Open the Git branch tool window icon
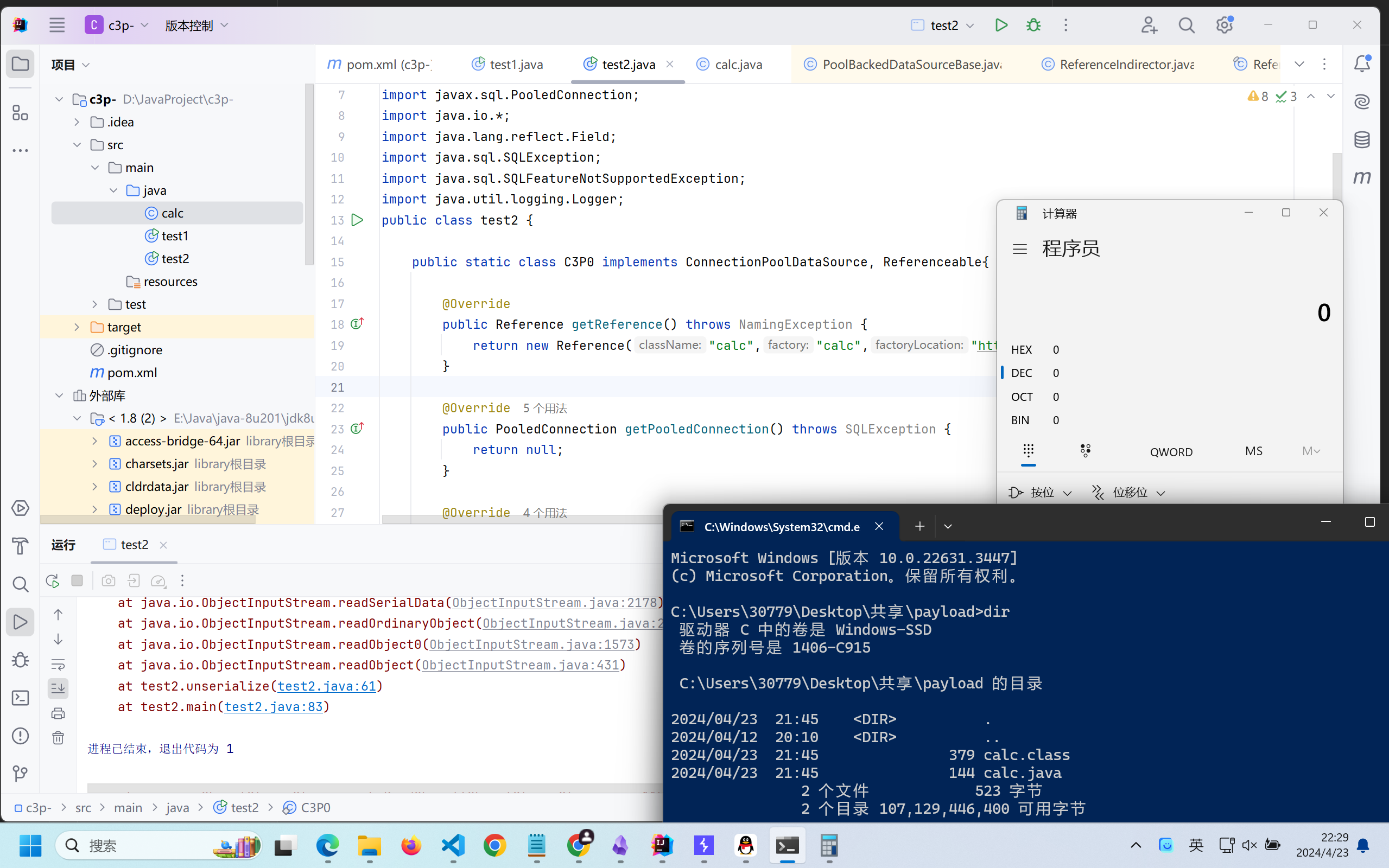 point(20,773)
